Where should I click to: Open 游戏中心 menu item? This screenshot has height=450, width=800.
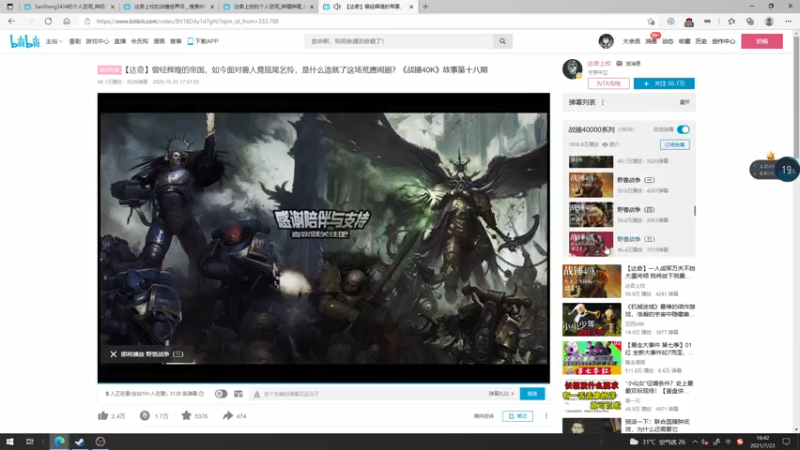[97, 41]
